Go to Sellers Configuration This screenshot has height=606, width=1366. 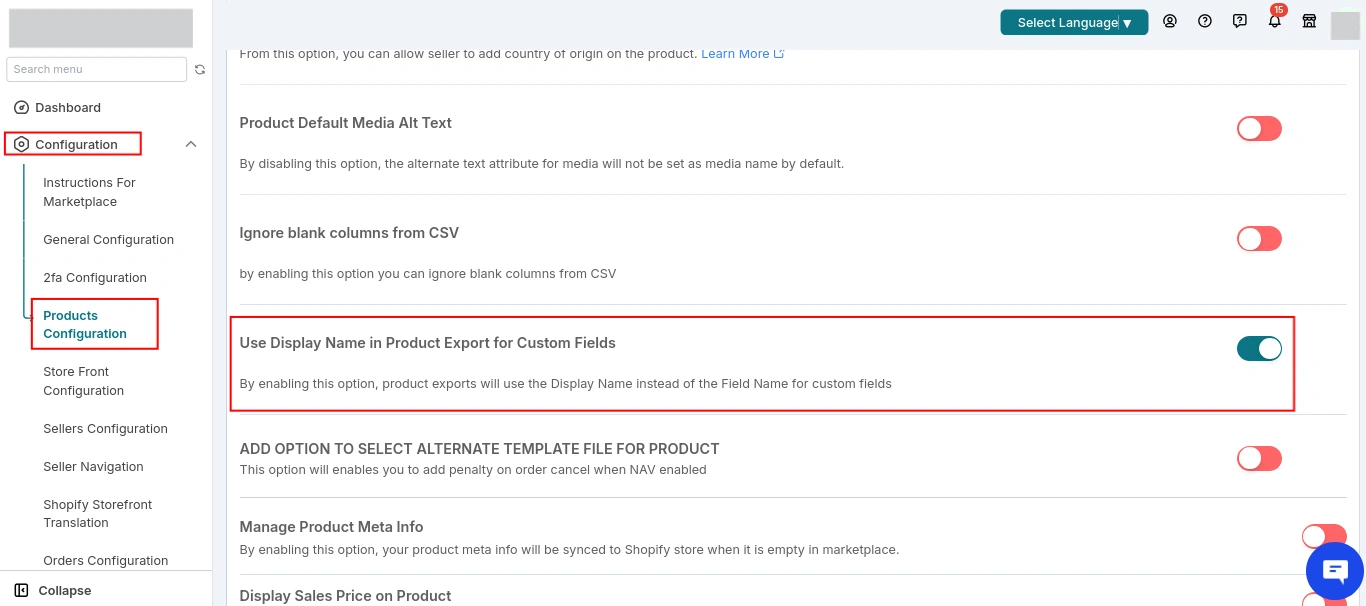pyautogui.click(x=105, y=428)
